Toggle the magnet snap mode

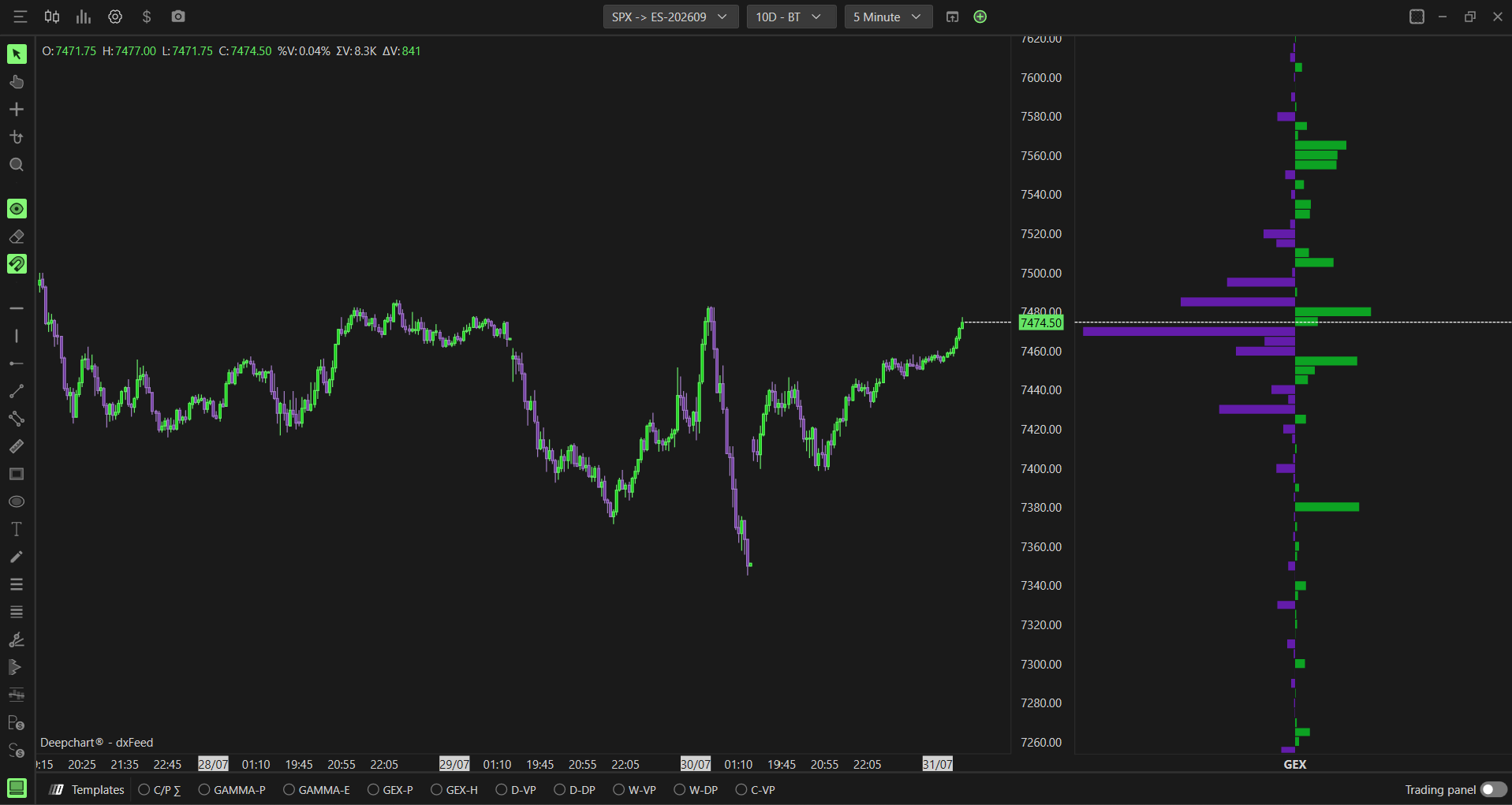point(17,263)
